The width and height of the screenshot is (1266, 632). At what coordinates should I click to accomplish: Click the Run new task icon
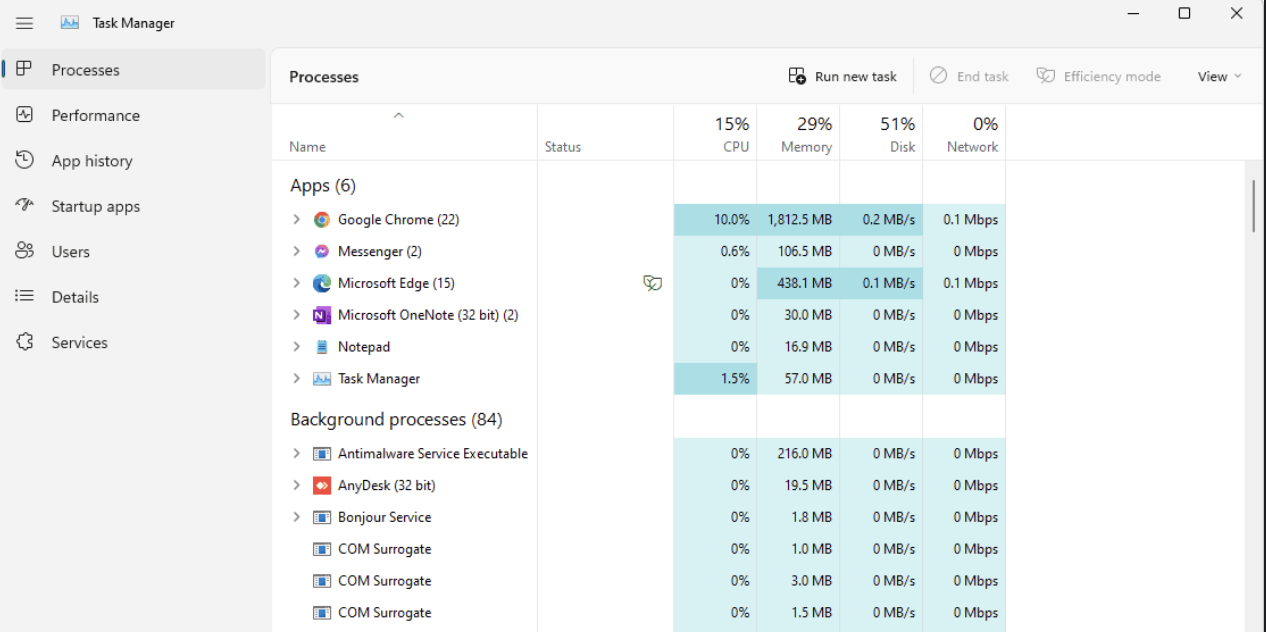click(797, 76)
